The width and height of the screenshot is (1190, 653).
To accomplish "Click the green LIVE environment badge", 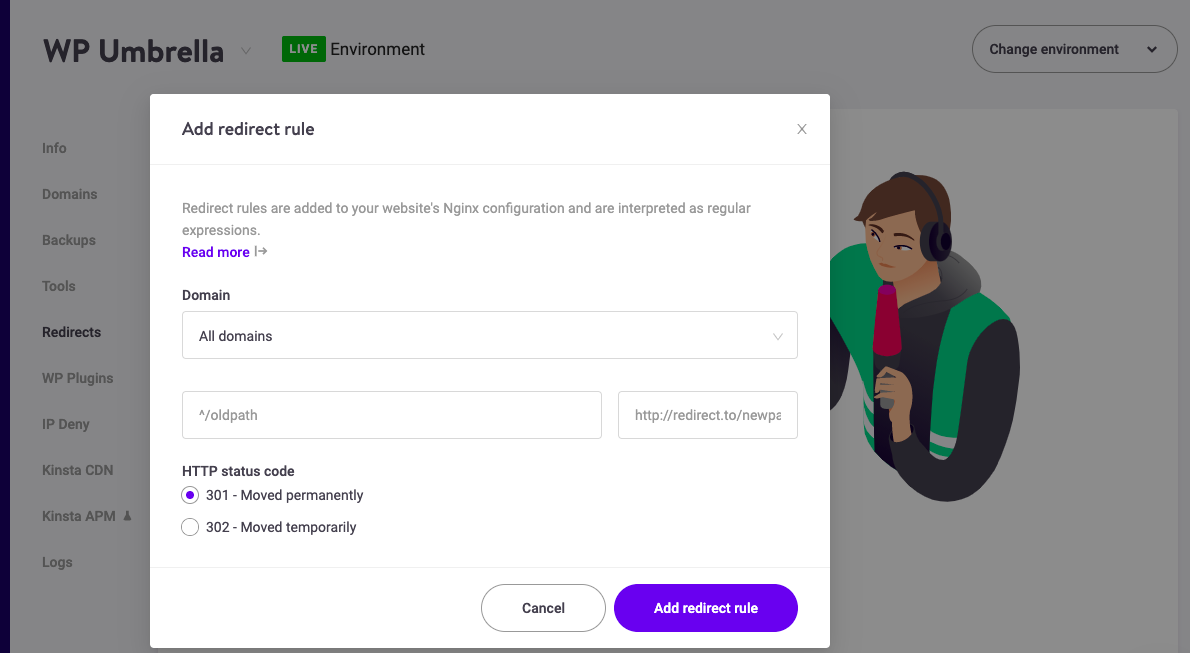I will pyautogui.click(x=304, y=49).
